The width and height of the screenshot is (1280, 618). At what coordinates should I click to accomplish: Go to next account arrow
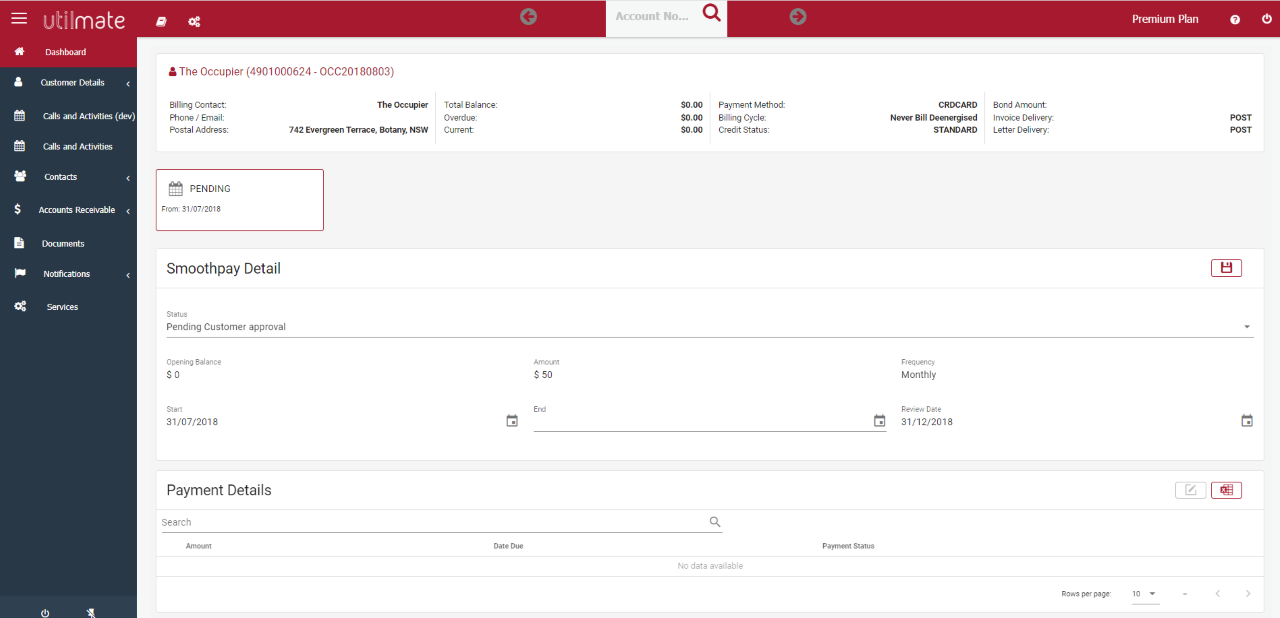click(797, 16)
